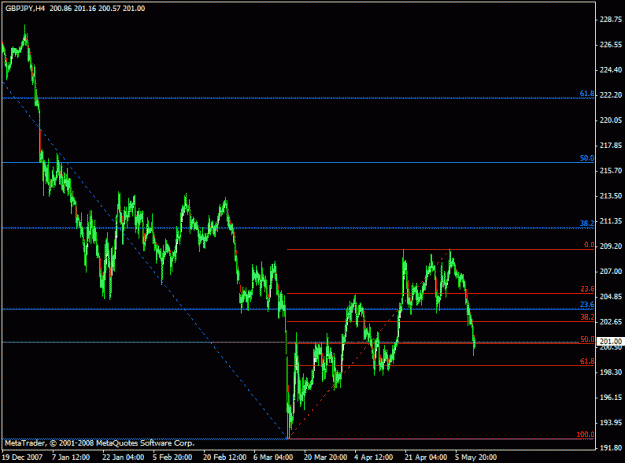Select the 228.75 price axis label

point(611,20)
